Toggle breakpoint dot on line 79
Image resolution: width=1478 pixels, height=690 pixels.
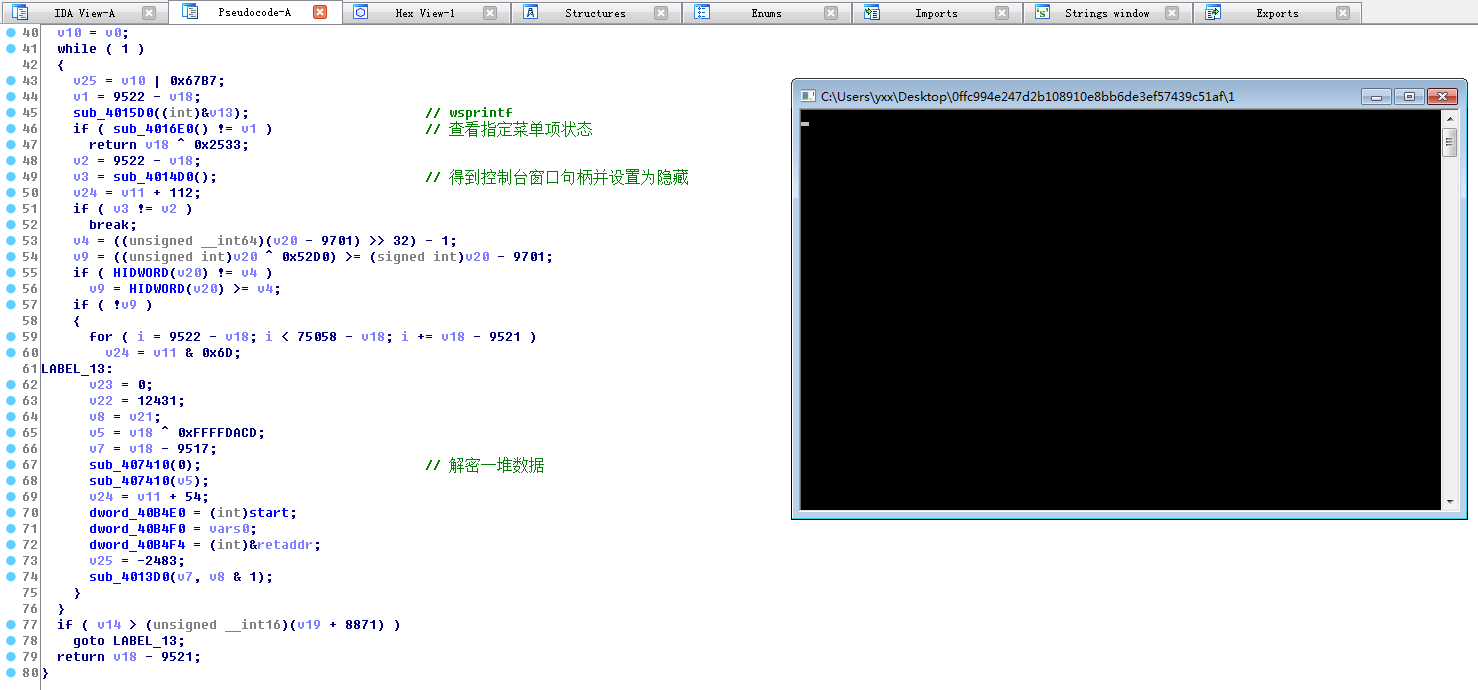click(x=10, y=656)
